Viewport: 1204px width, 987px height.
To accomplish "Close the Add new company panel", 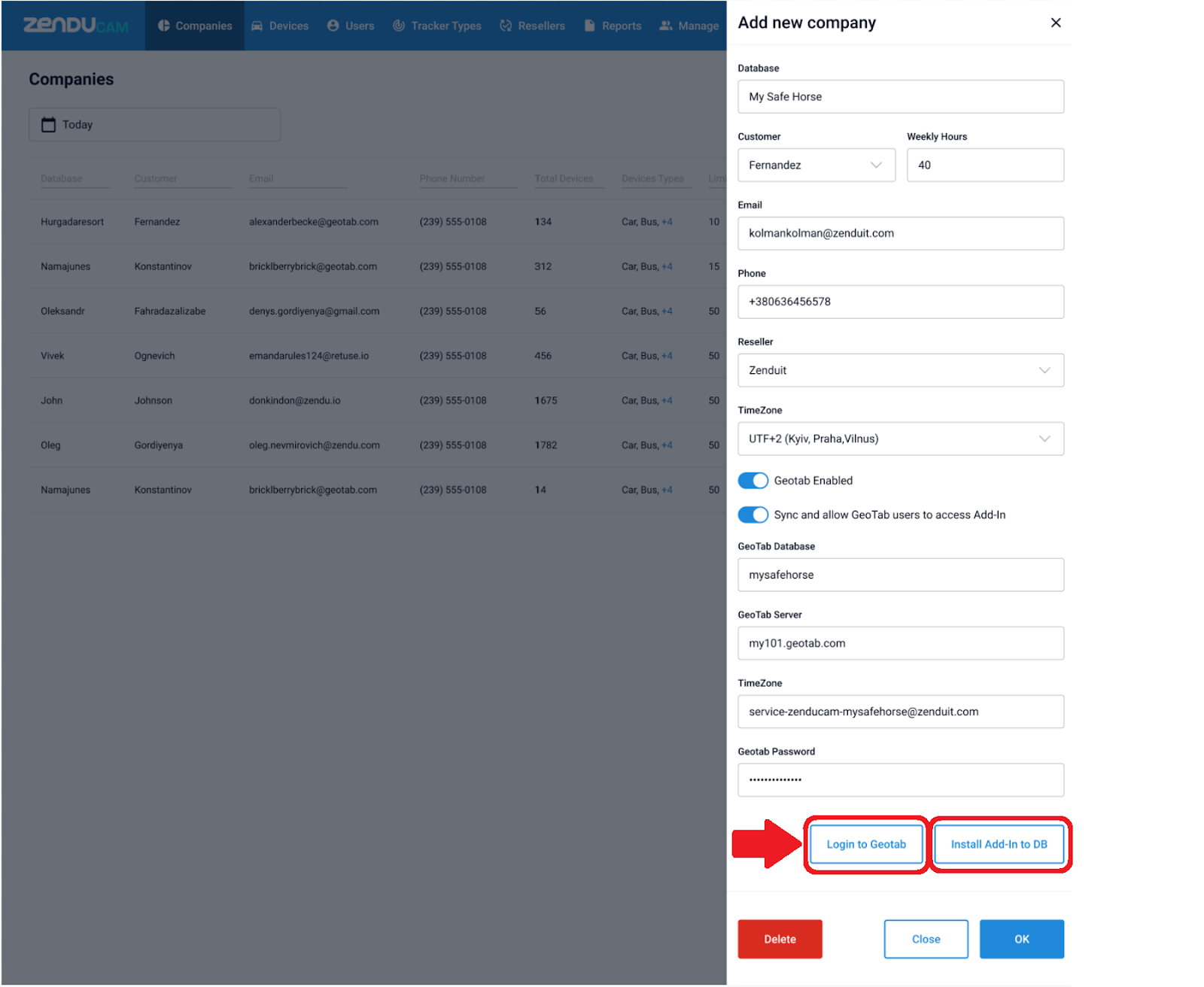I will pyautogui.click(x=1056, y=23).
